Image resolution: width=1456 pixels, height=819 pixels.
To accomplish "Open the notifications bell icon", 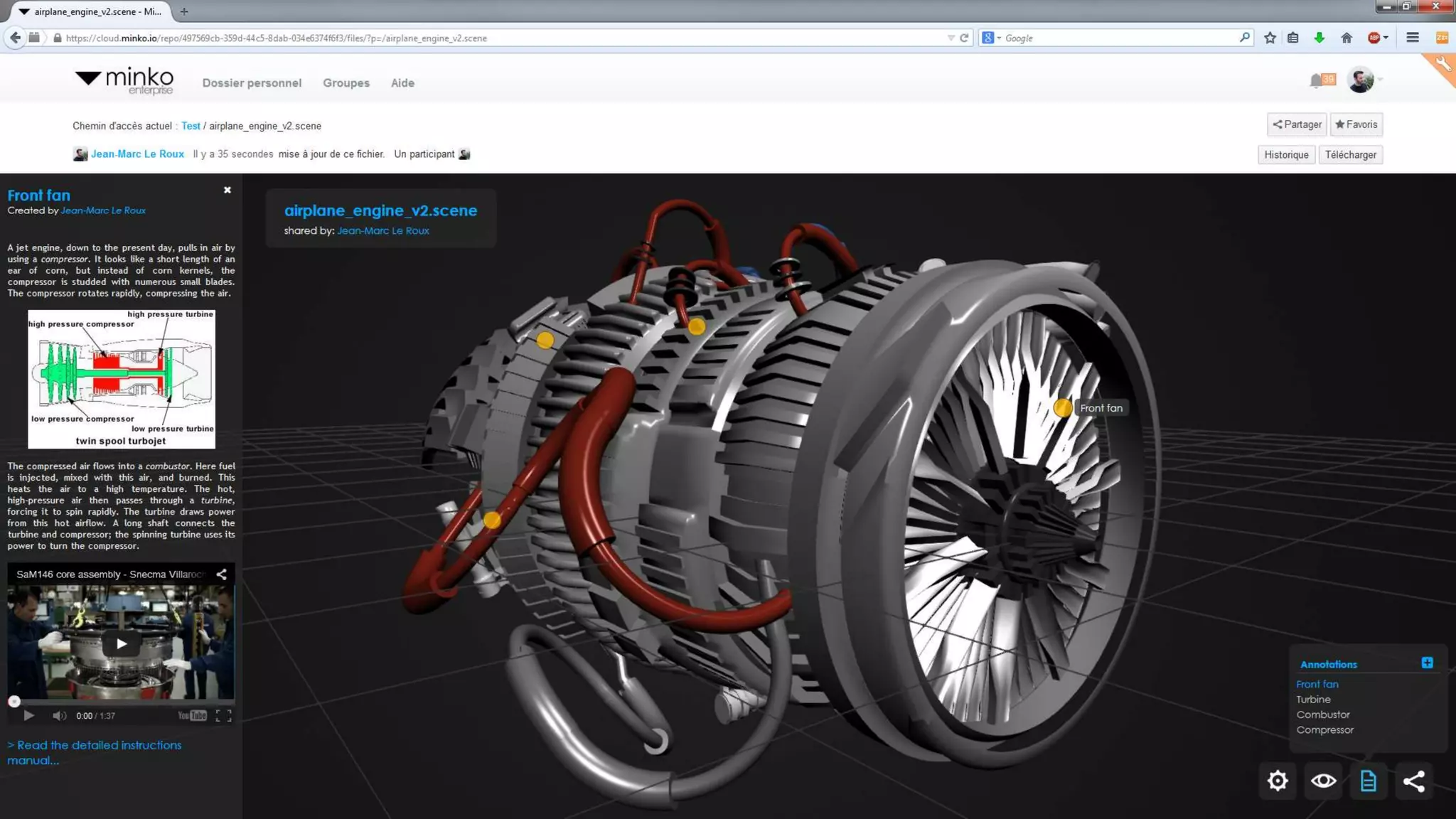I will [x=1316, y=80].
